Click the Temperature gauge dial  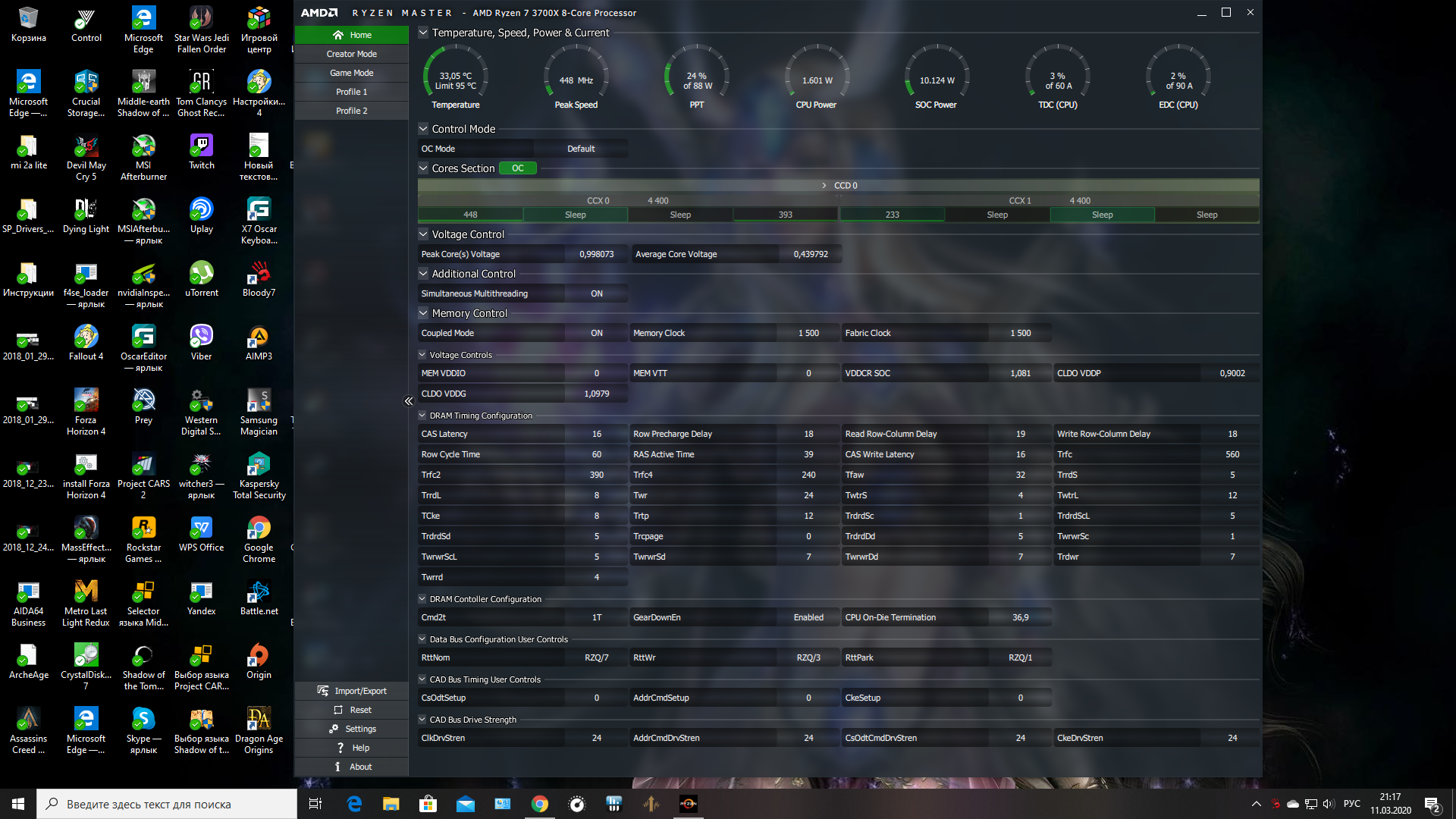click(x=455, y=77)
